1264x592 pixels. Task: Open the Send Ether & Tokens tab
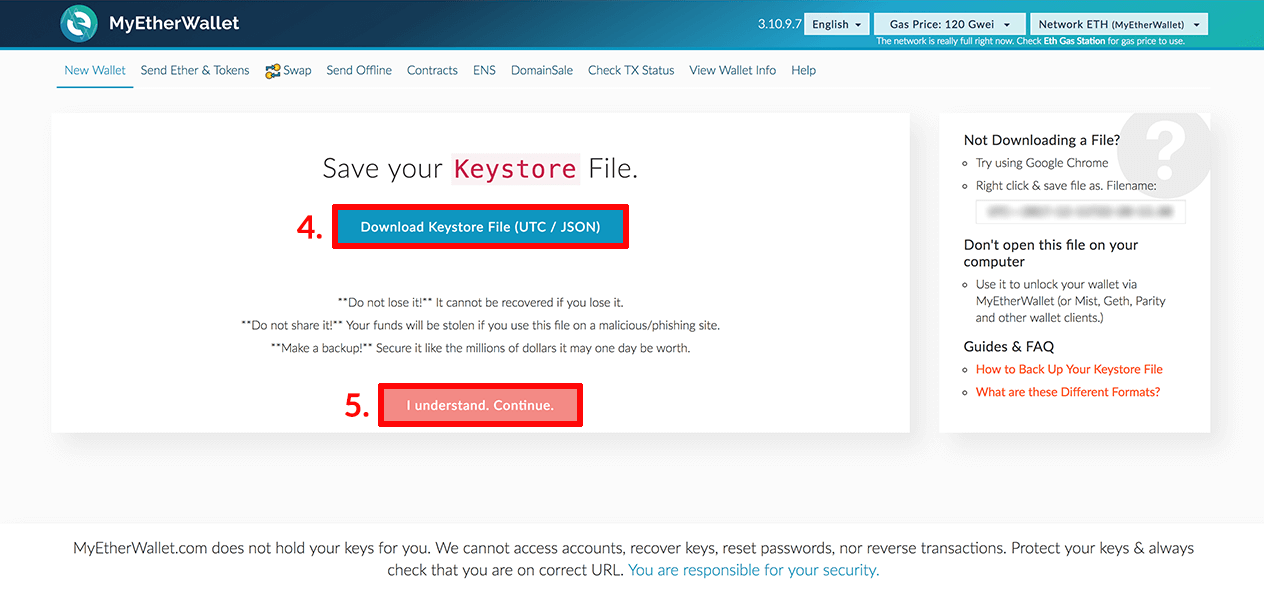195,70
